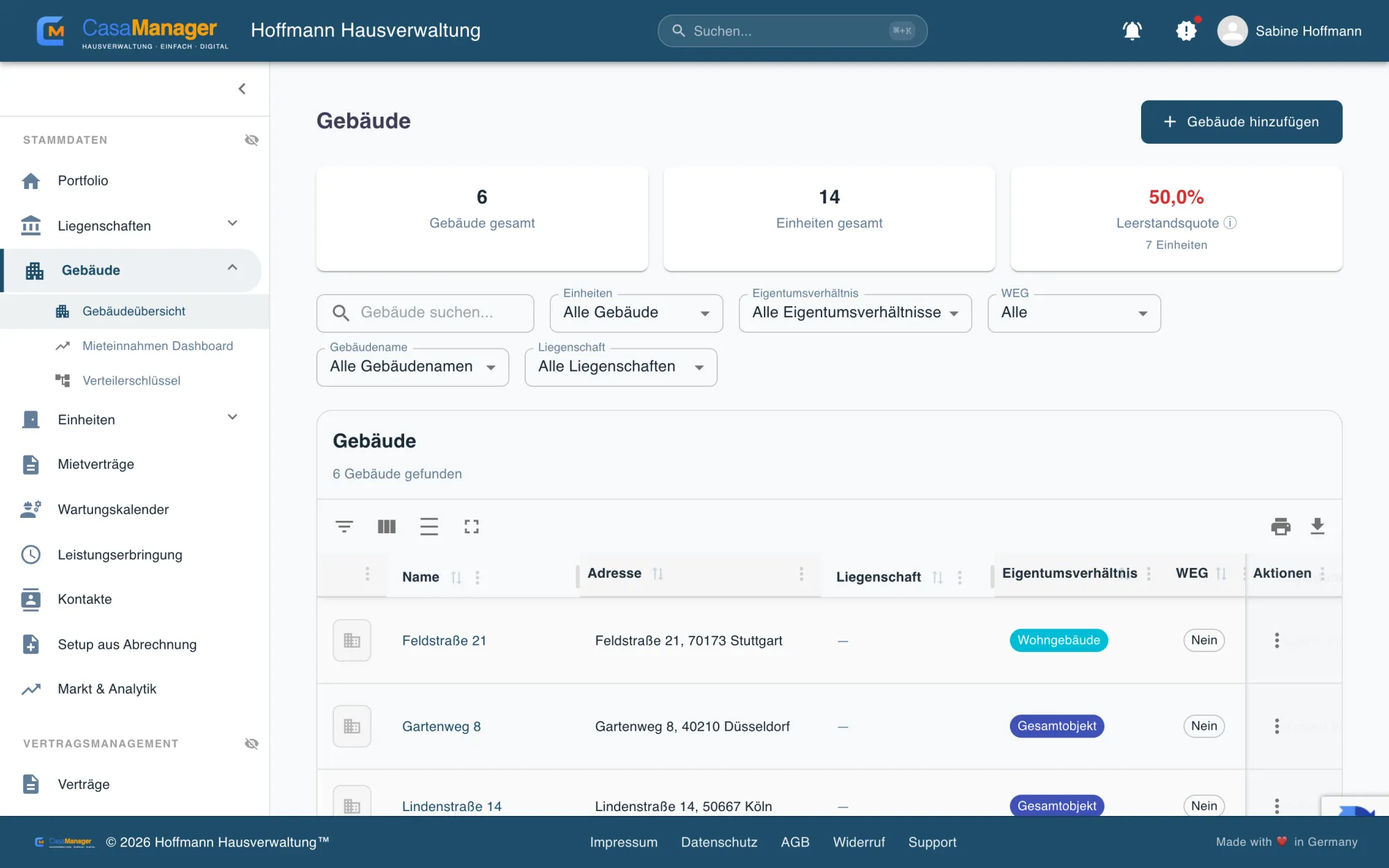Click Wohngebäude tag on Feldstraße 21
This screenshot has height=868, width=1389.
tap(1058, 640)
